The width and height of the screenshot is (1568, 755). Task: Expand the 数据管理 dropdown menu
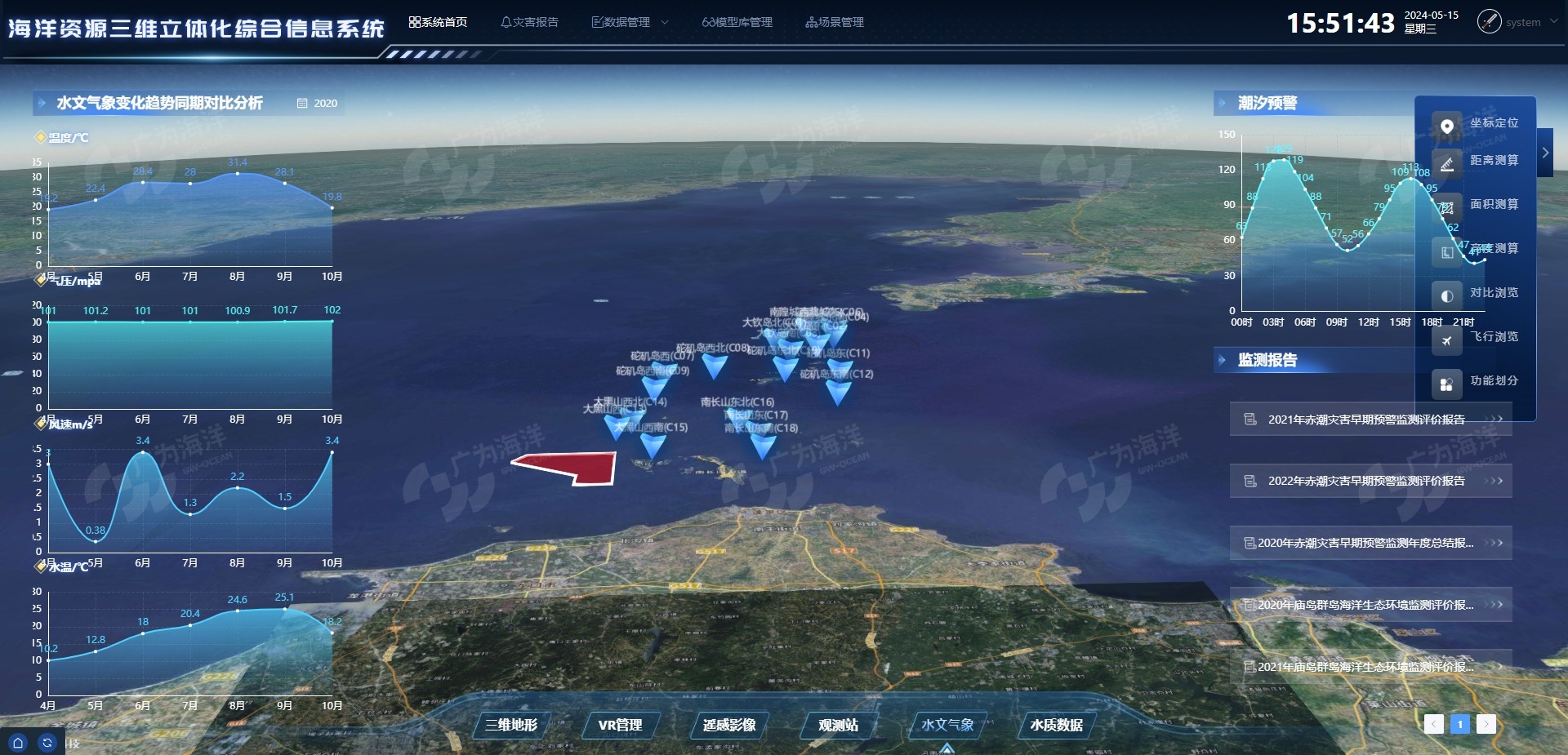click(x=630, y=22)
